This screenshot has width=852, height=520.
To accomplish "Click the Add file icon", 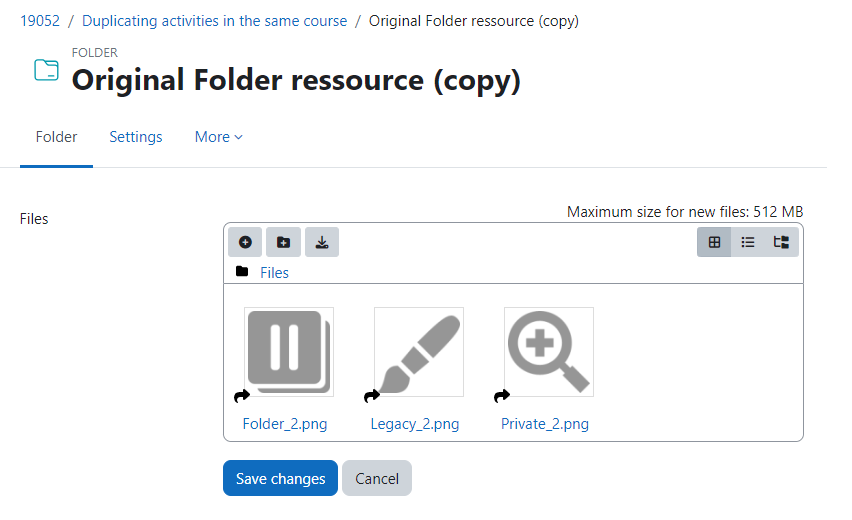I will pyautogui.click(x=245, y=242).
